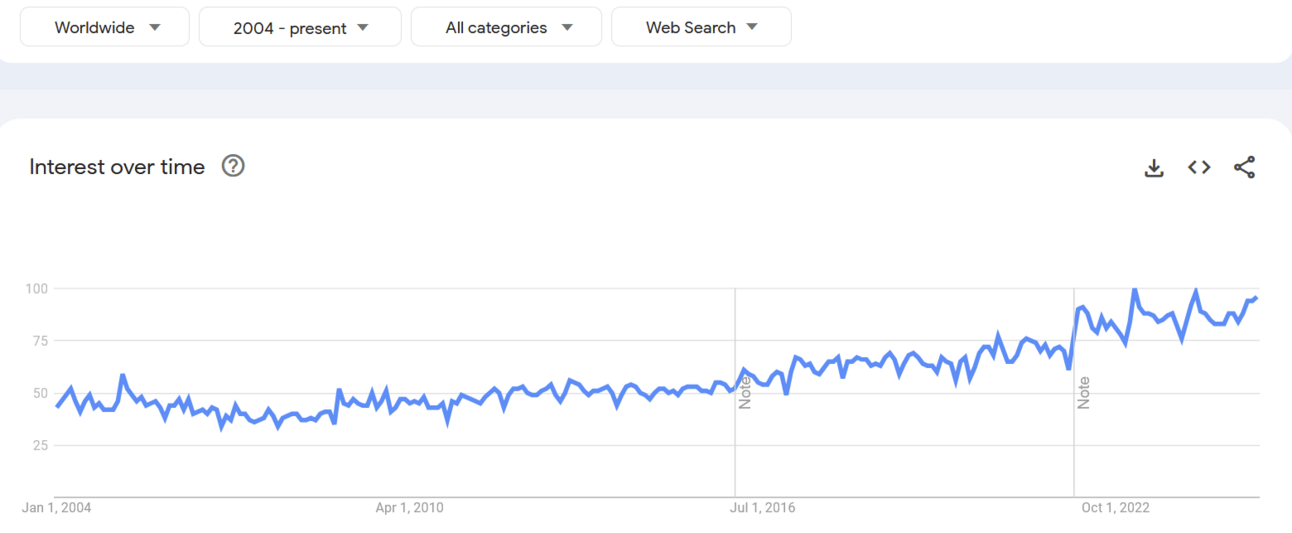Expand the Worldwide region dropdown

[105, 27]
